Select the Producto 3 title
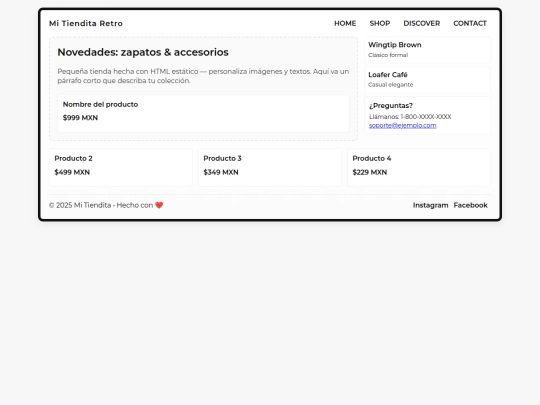 coord(222,158)
